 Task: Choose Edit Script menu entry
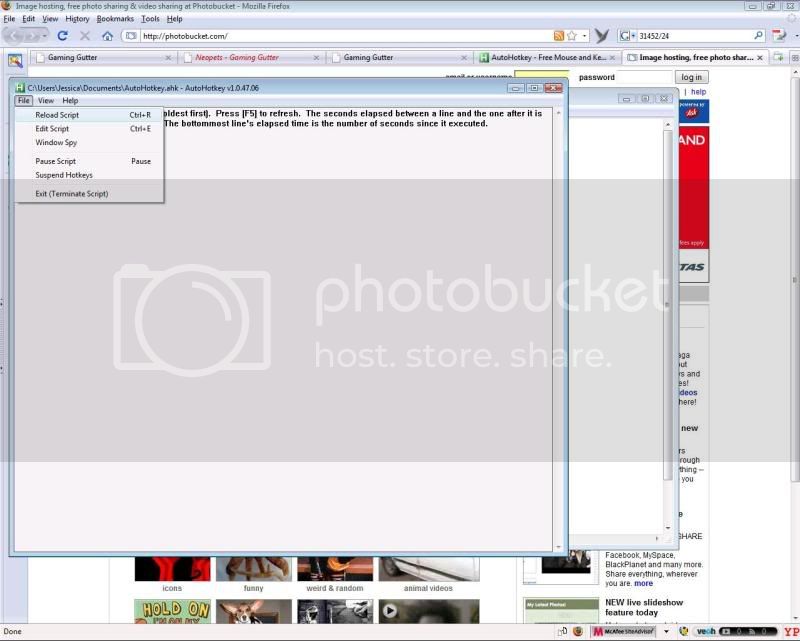tap(52, 129)
